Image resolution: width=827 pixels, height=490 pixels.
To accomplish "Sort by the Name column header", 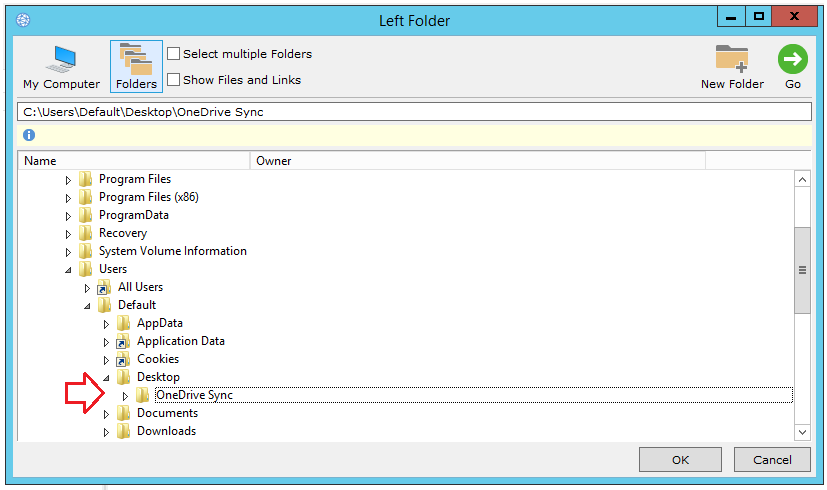I will coord(134,160).
